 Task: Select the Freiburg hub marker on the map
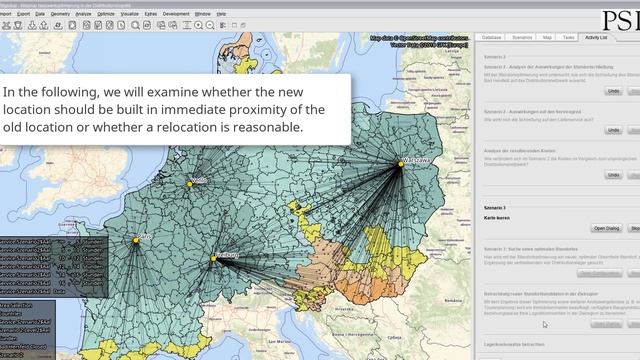pyautogui.click(x=213, y=258)
